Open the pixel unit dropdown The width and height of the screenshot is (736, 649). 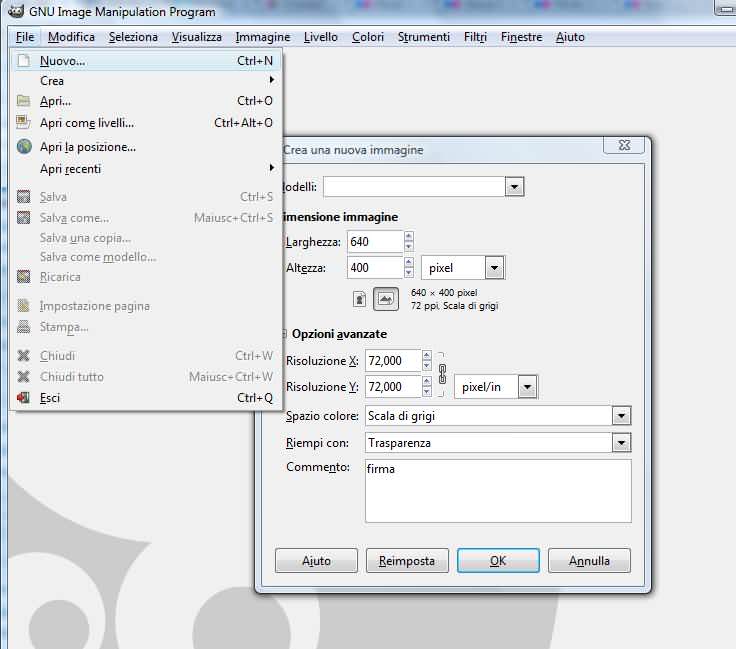click(x=494, y=268)
